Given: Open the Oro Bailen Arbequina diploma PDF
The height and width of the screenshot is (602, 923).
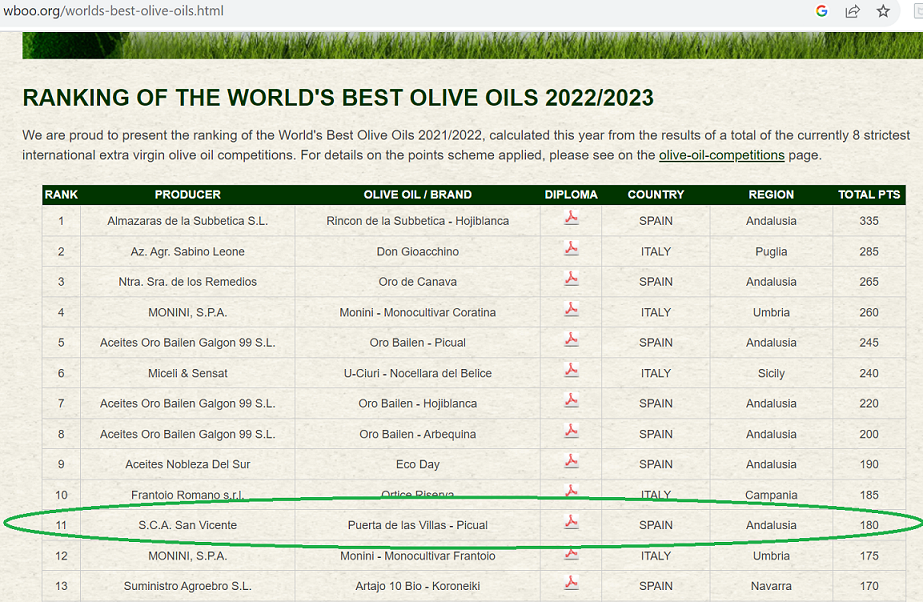Looking at the screenshot, I should [571, 431].
